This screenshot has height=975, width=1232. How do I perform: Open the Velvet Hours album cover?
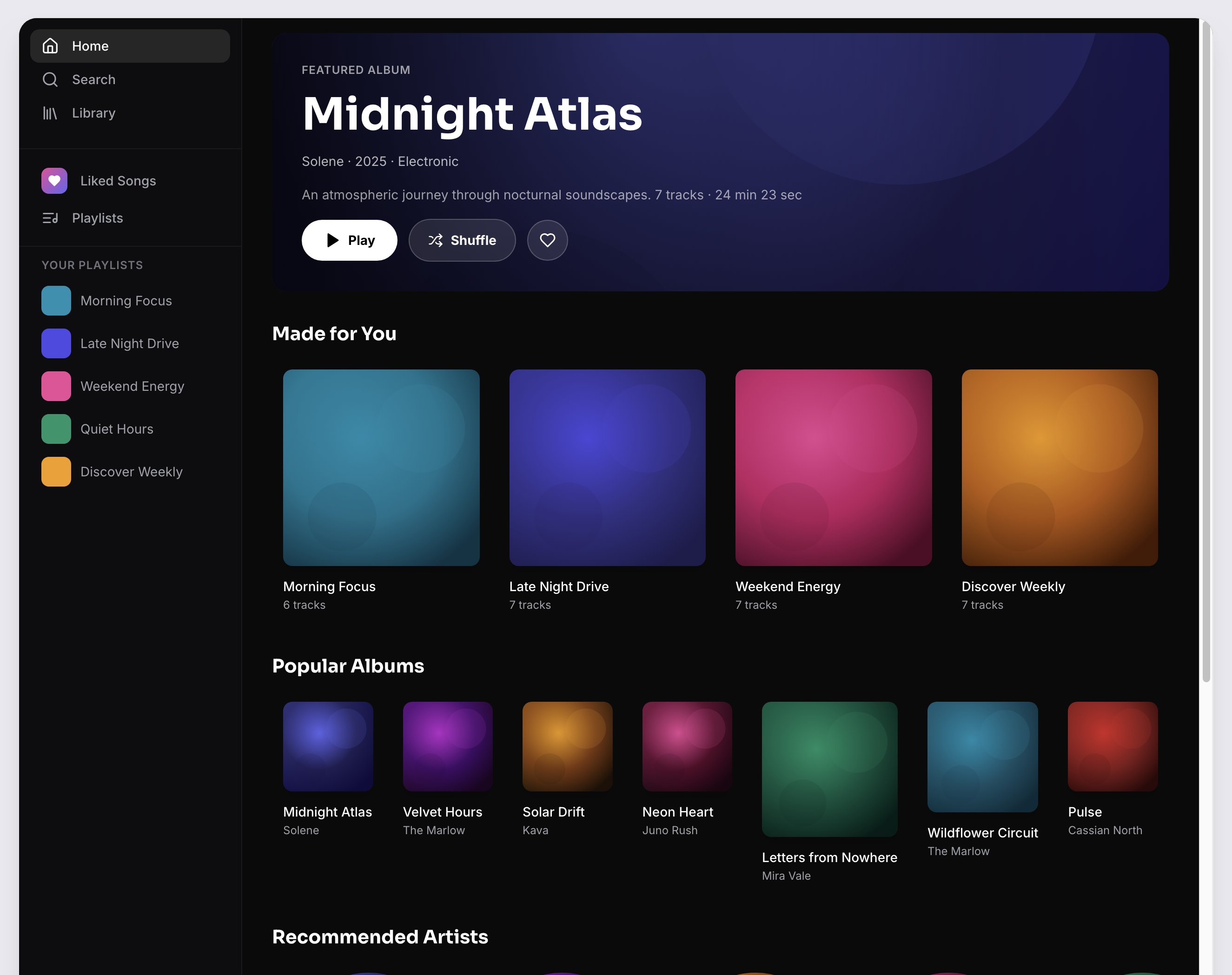pos(448,747)
